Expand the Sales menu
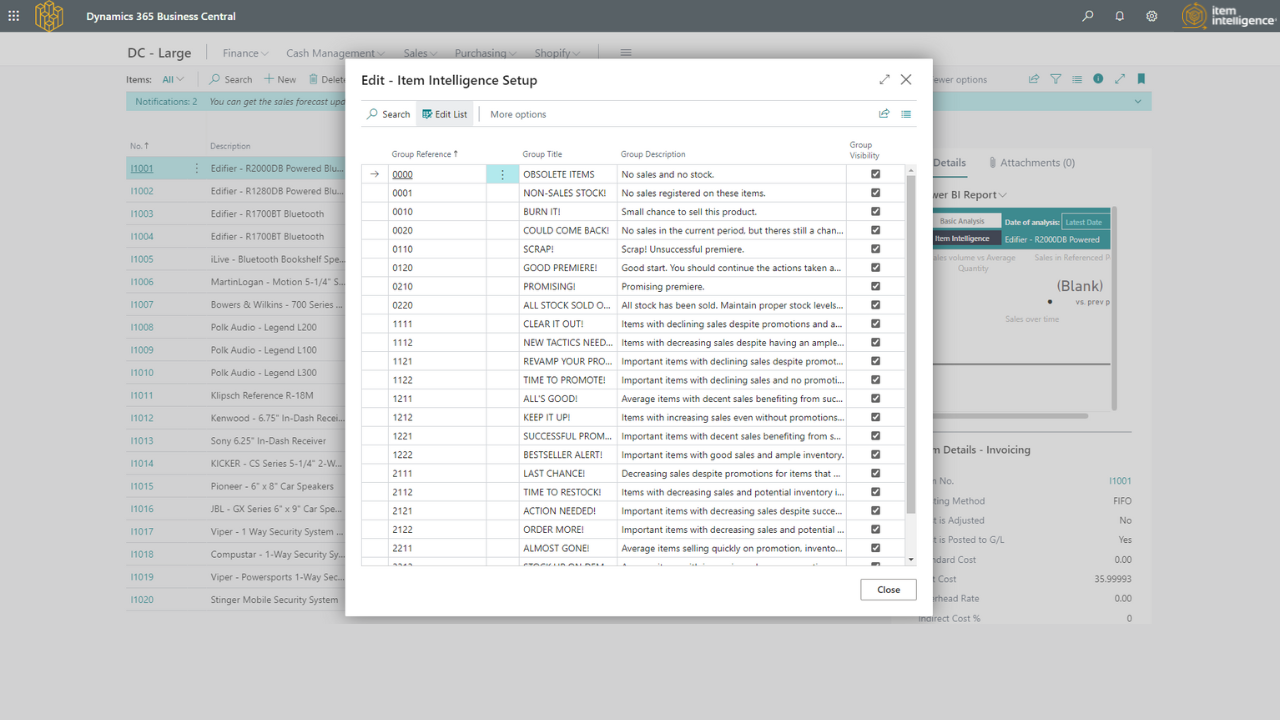The height and width of the screenshot is (720, 1280). 421,53
